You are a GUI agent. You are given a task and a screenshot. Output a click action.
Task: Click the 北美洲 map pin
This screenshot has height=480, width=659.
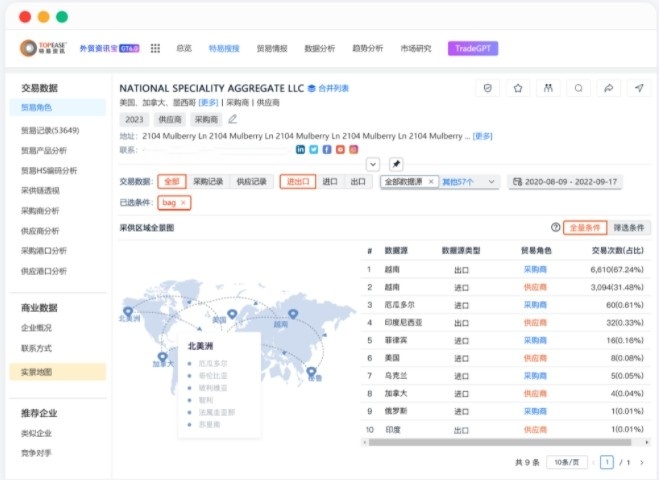tap(128, 311)
